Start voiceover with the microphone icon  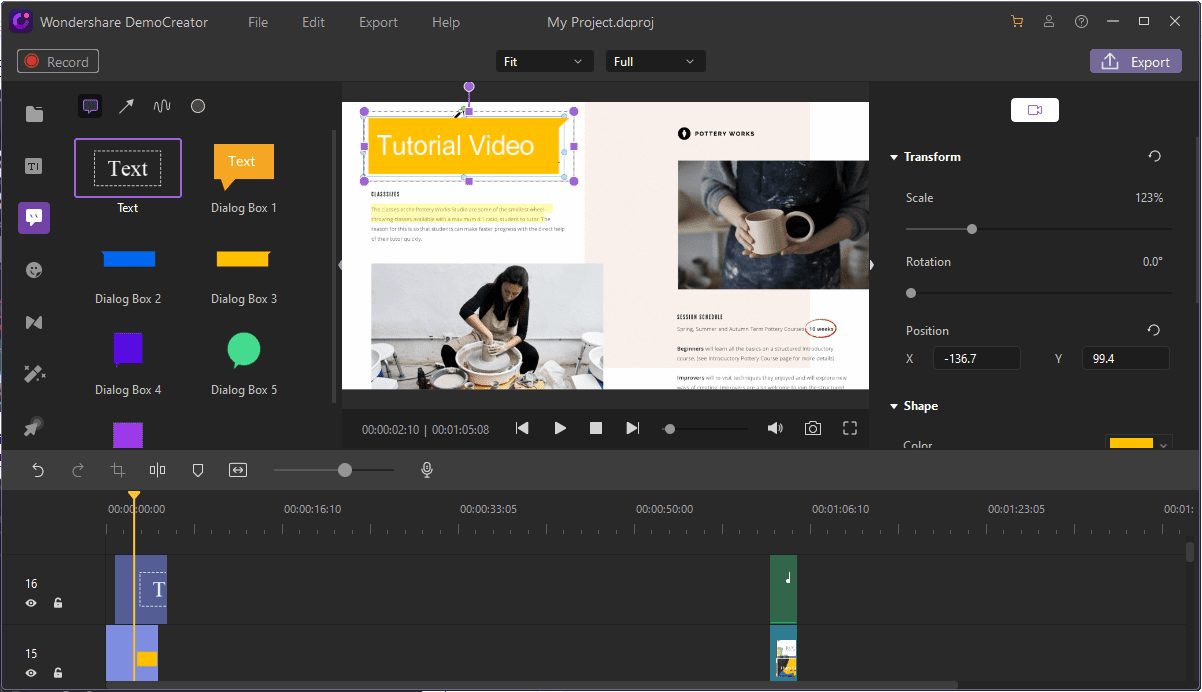click(x=427, y=470)
